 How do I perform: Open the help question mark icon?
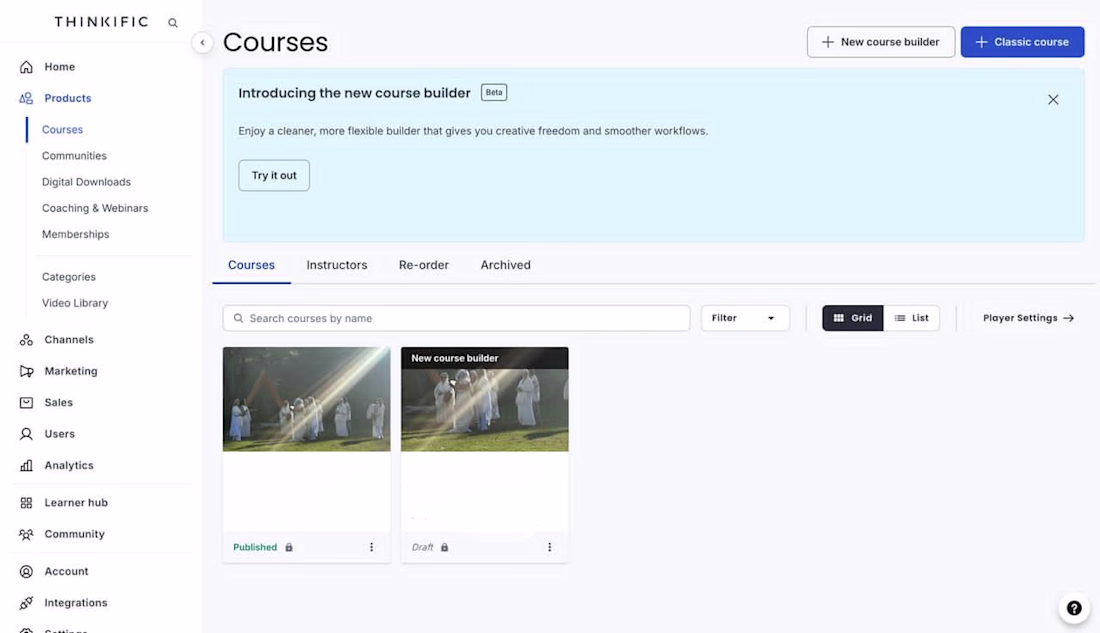tap(1074, 608)
